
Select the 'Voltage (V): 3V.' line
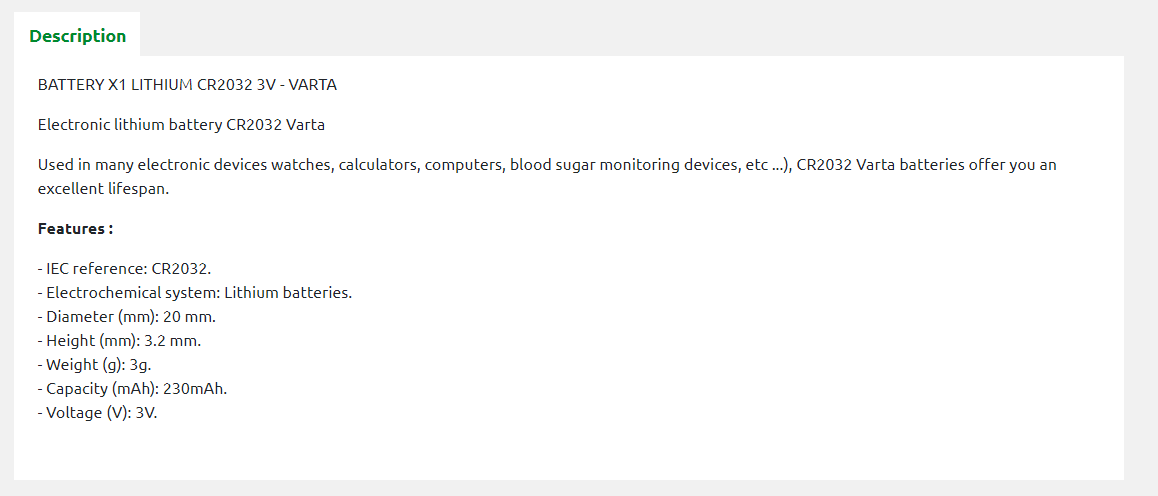97,413
